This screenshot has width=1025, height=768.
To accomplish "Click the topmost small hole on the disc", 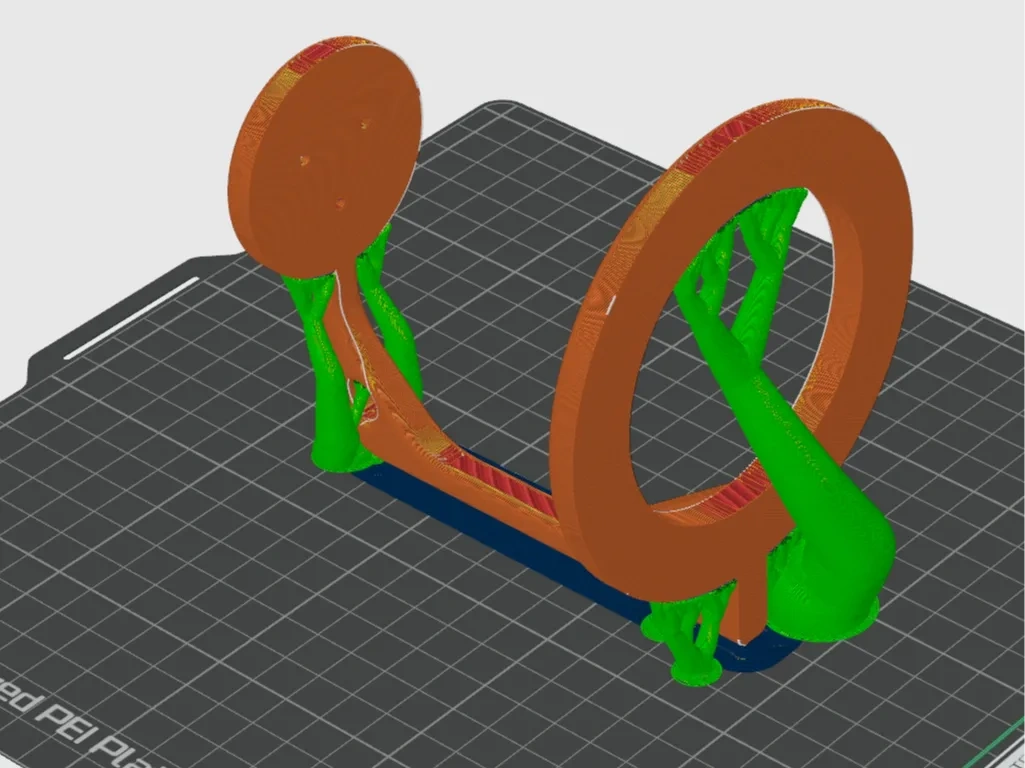I will pyautogui.click(x=366, y=124).
